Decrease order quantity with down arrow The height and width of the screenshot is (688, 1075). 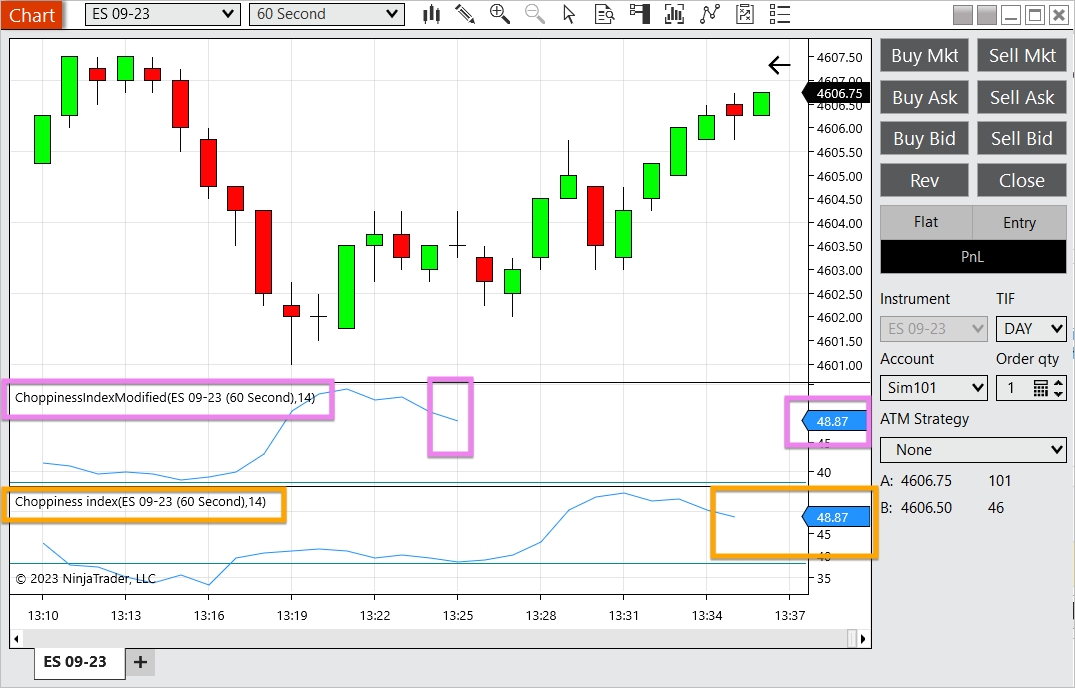click(1059, 393)
